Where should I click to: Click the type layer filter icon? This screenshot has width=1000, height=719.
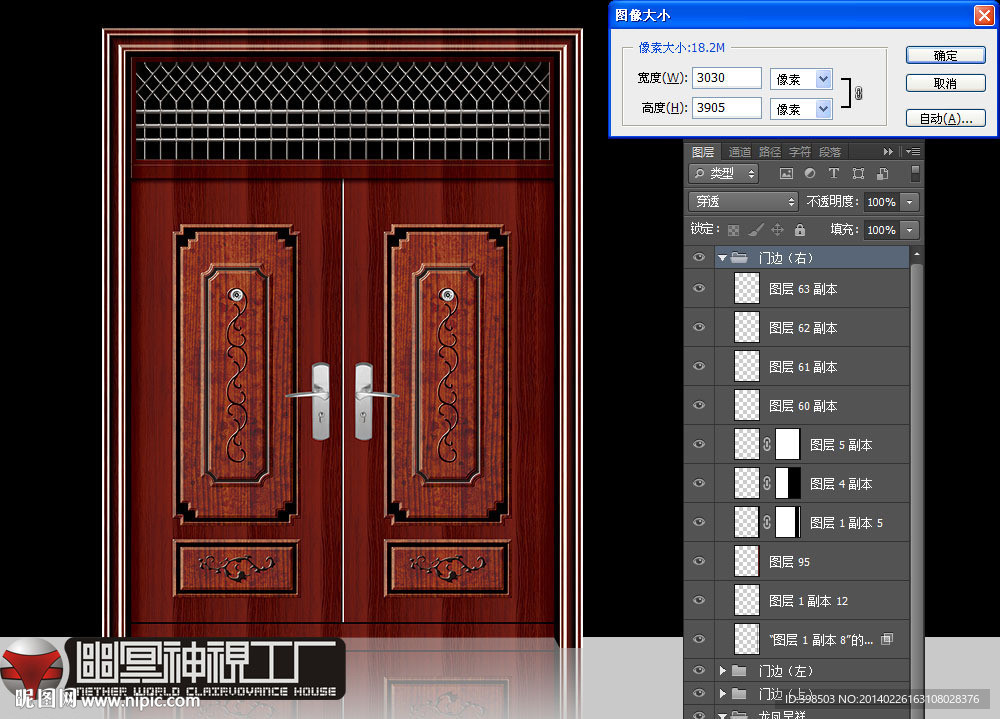coord(834,174)
